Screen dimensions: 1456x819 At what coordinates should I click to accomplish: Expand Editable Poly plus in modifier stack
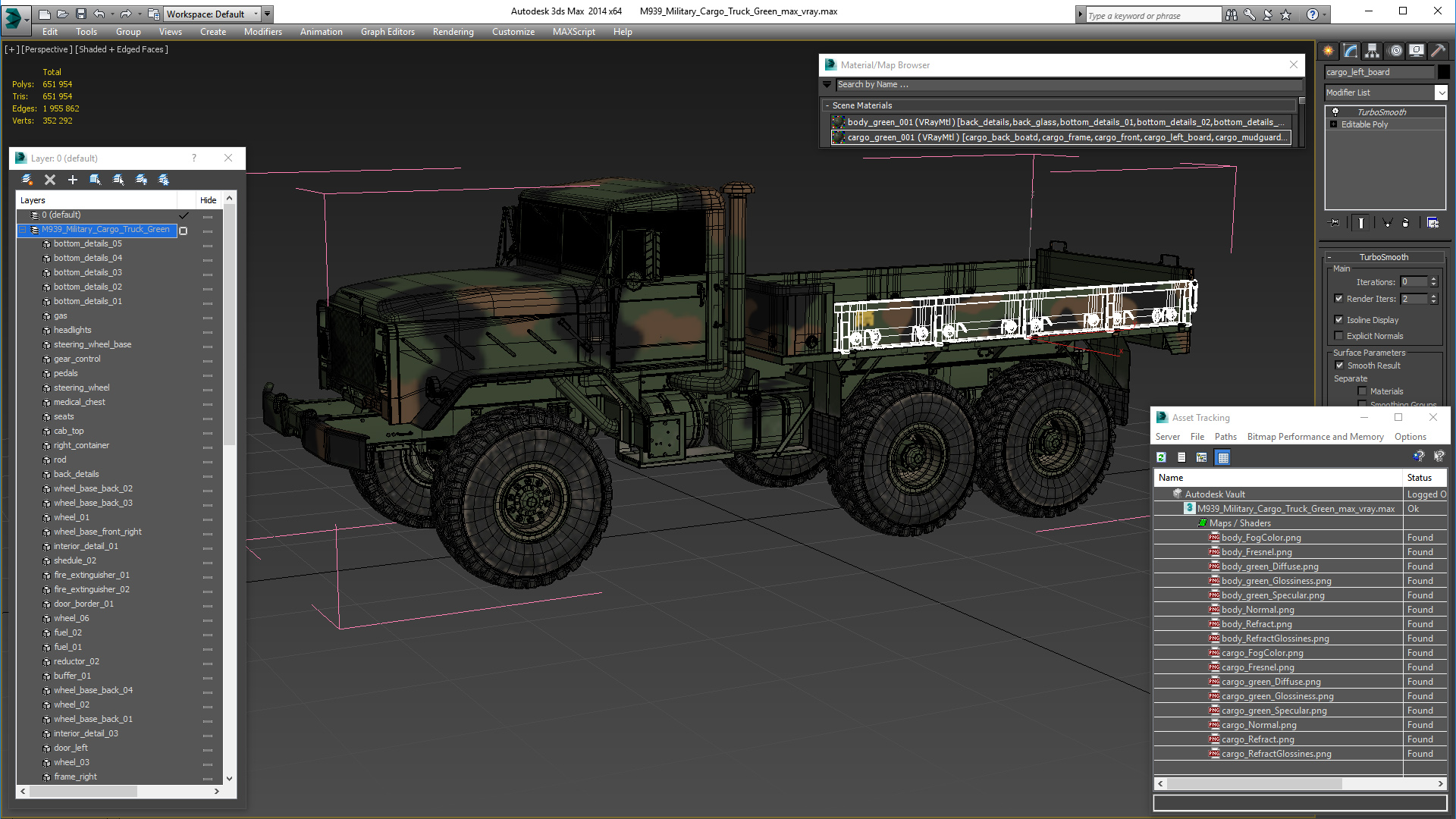(1334, 124)
